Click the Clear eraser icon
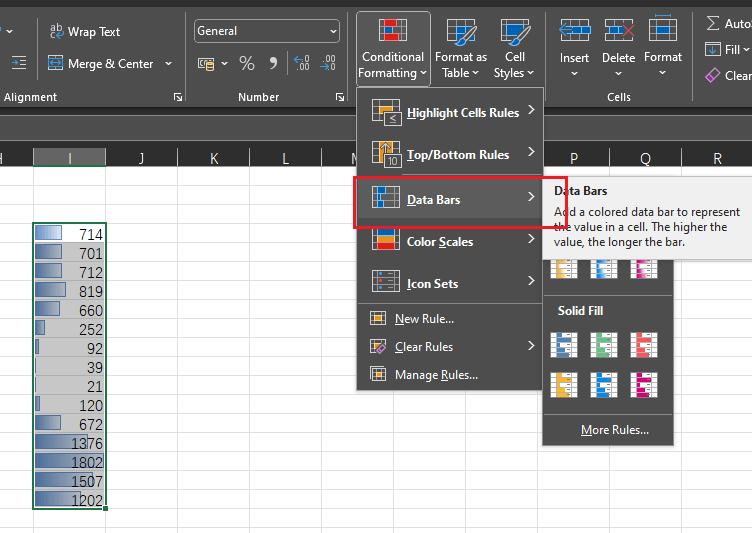This screenshot has width=752, height=533. 713,75
